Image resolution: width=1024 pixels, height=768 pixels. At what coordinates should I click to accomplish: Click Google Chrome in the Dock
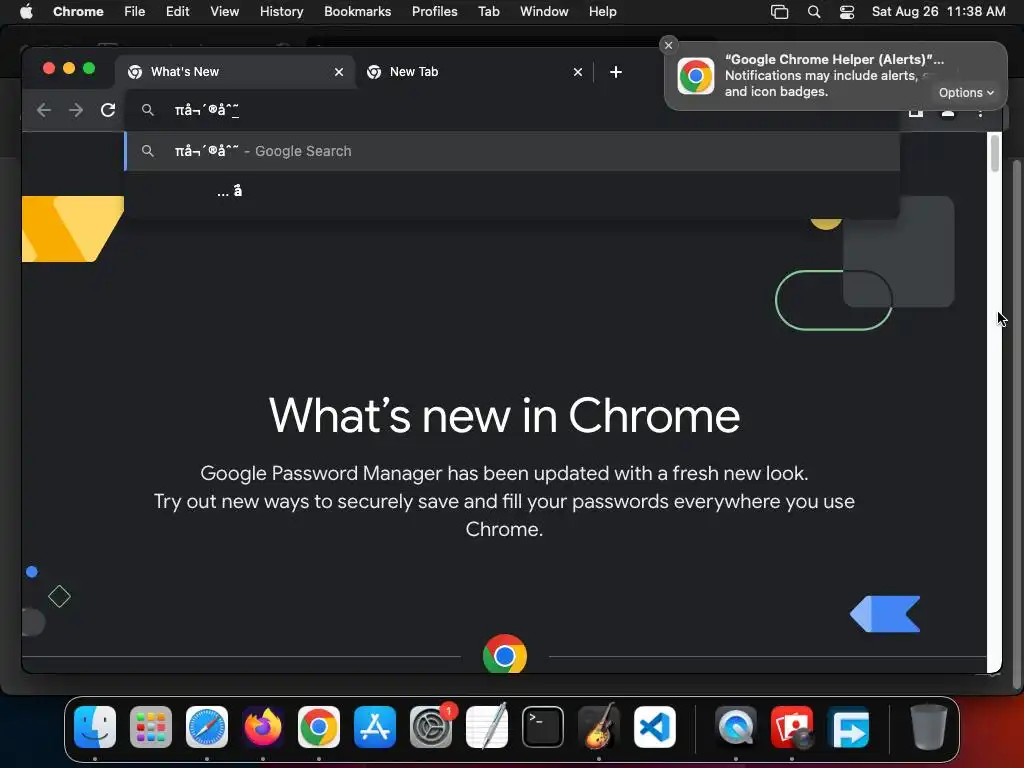coord(319,727)
